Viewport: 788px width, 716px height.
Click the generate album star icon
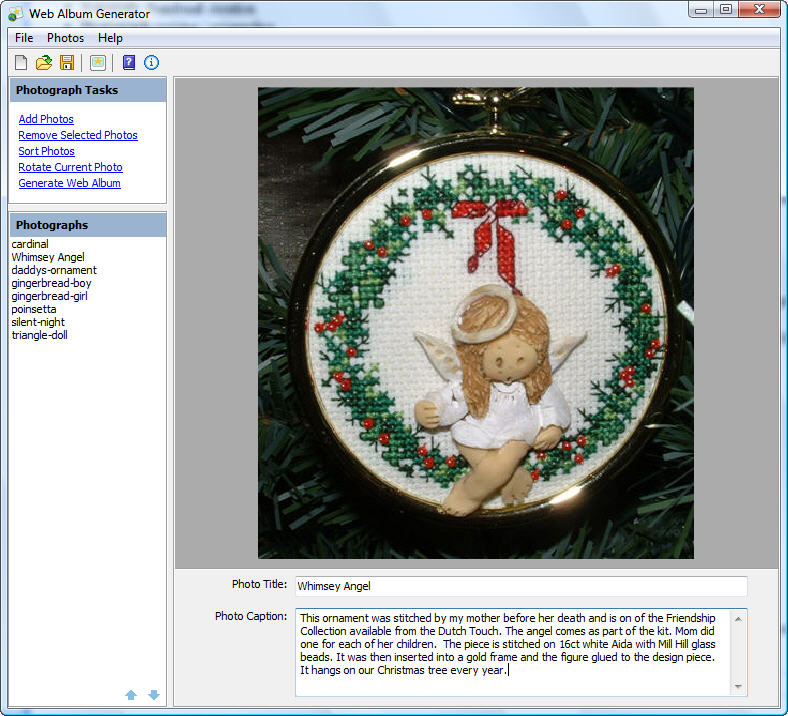click(x=97, y=62)
